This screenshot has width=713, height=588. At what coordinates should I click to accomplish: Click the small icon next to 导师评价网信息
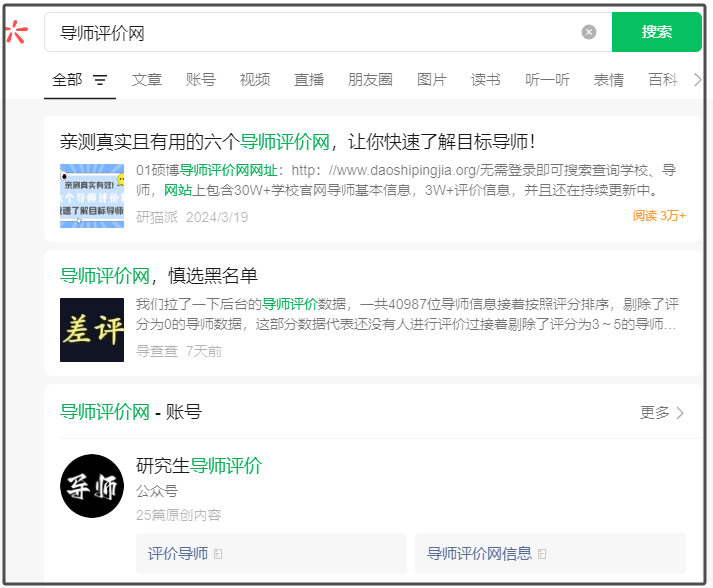(x=542, y=554)
